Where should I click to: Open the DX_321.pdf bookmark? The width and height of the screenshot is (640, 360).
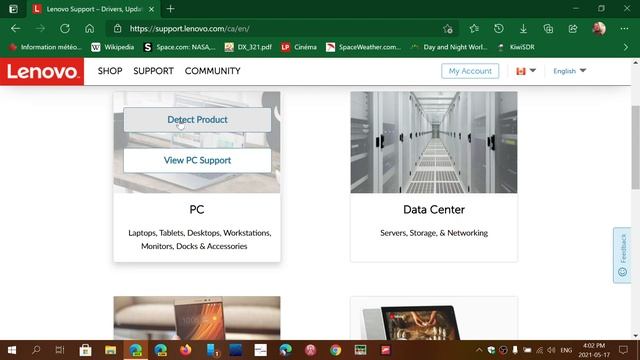248,47
